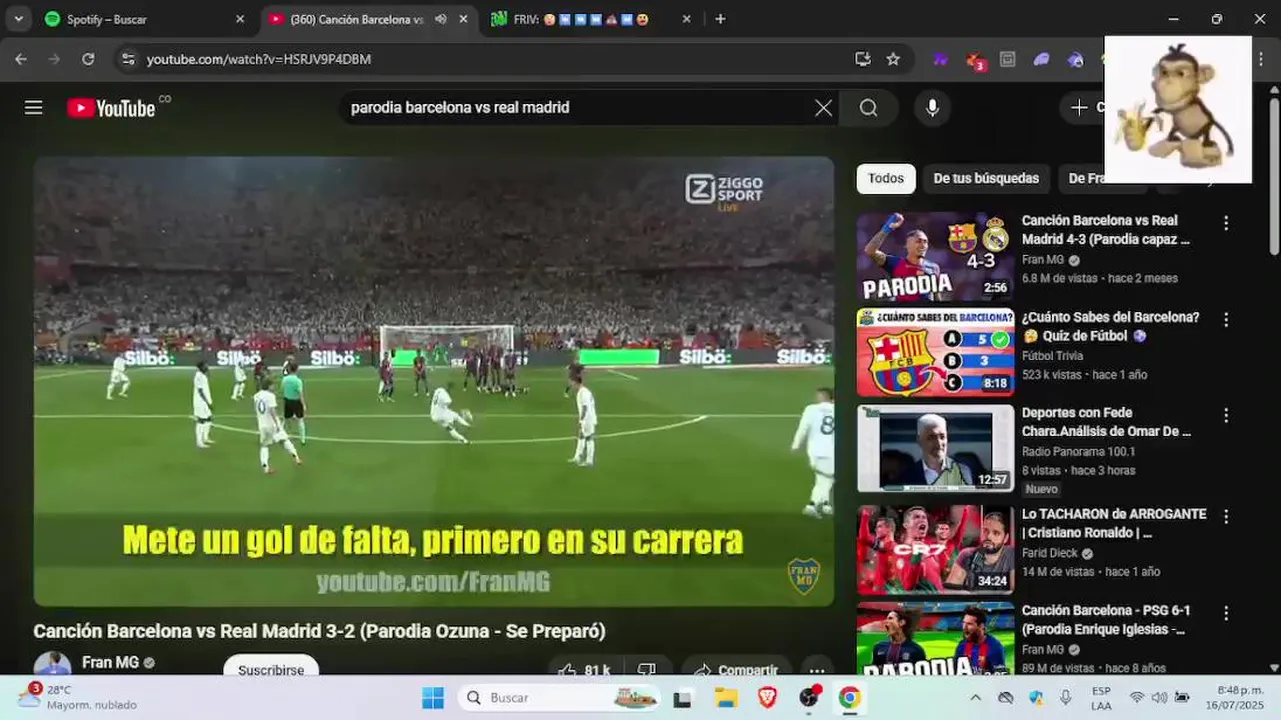Open File Explorer from the taskbar
This screenshot has height=720, width=1281.
(726, 698)
